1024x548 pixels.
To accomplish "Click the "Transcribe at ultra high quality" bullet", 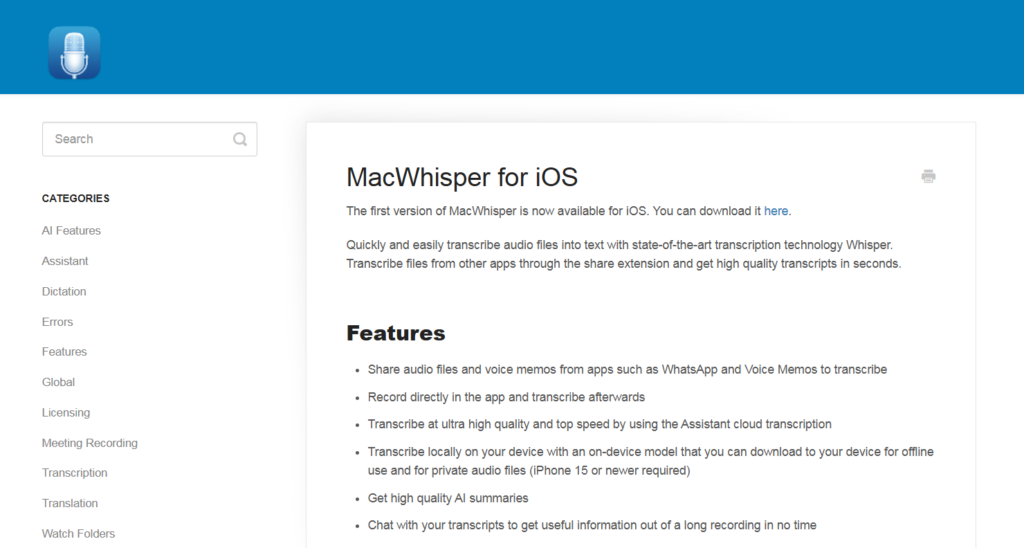I will (600, 425).
